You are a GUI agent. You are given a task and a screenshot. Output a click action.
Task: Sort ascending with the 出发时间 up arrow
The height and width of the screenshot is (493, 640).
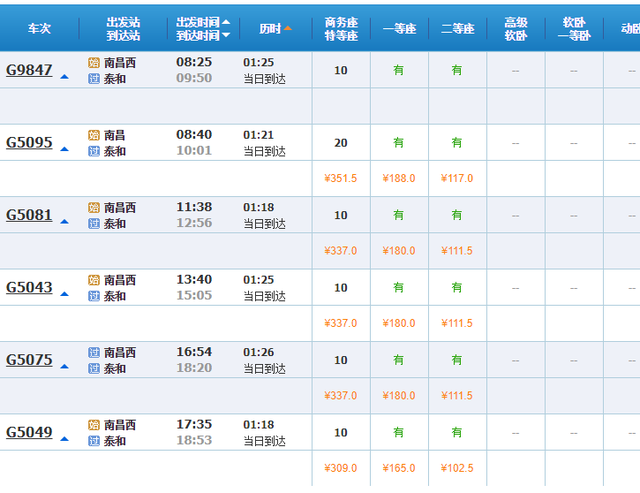(226, 22)
